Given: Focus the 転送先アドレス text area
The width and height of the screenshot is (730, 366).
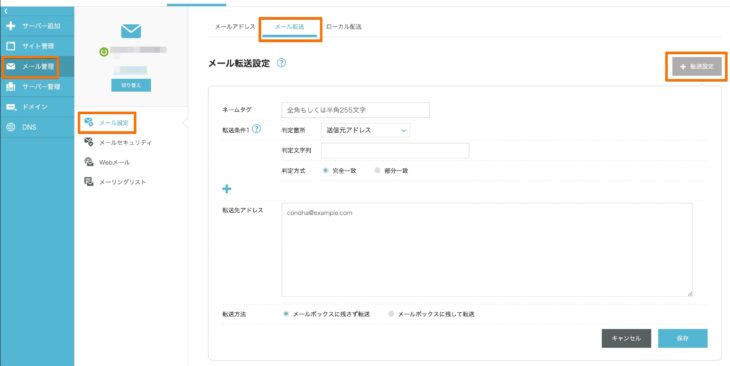Looking at the screenshot, I should [x=487, y=250].
